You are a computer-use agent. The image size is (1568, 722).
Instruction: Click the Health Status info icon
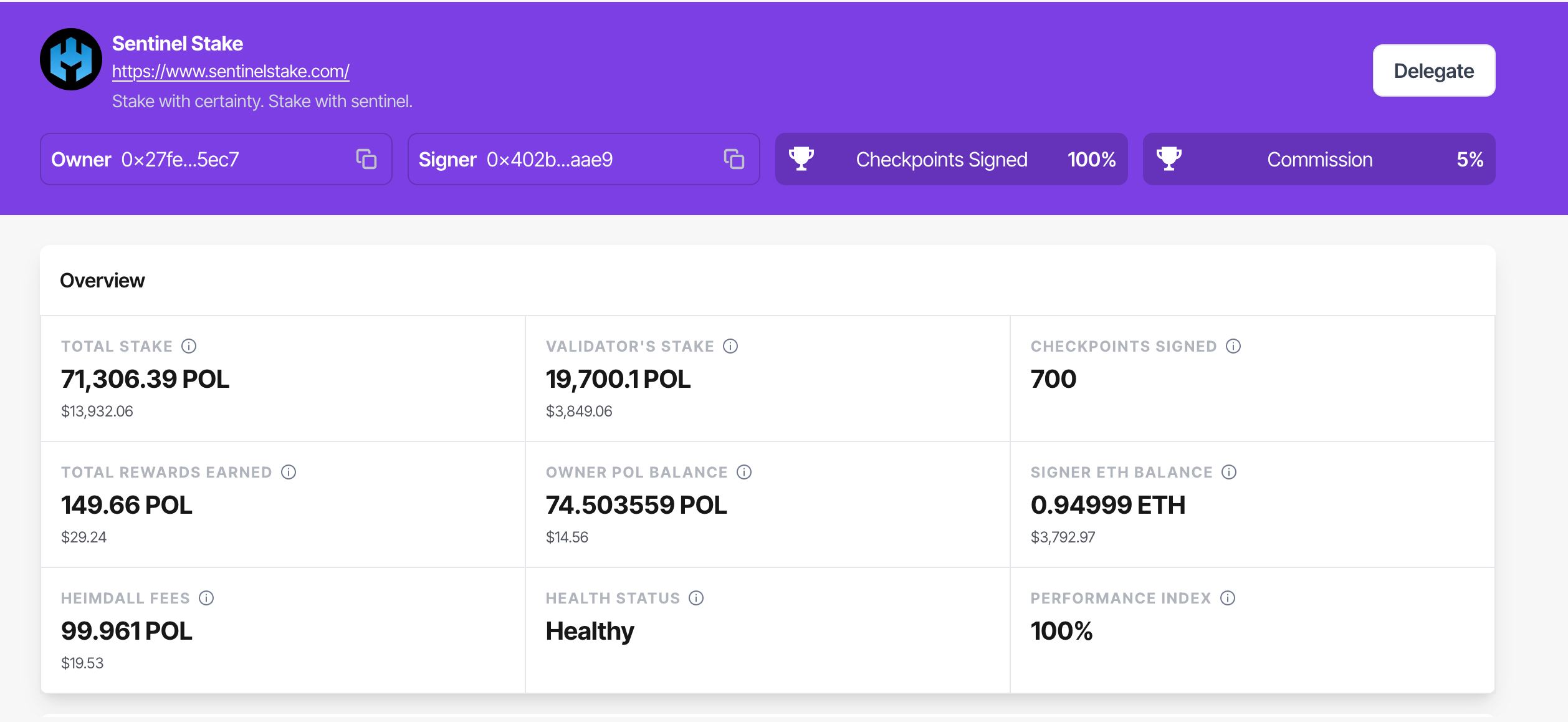click(696, 598)
